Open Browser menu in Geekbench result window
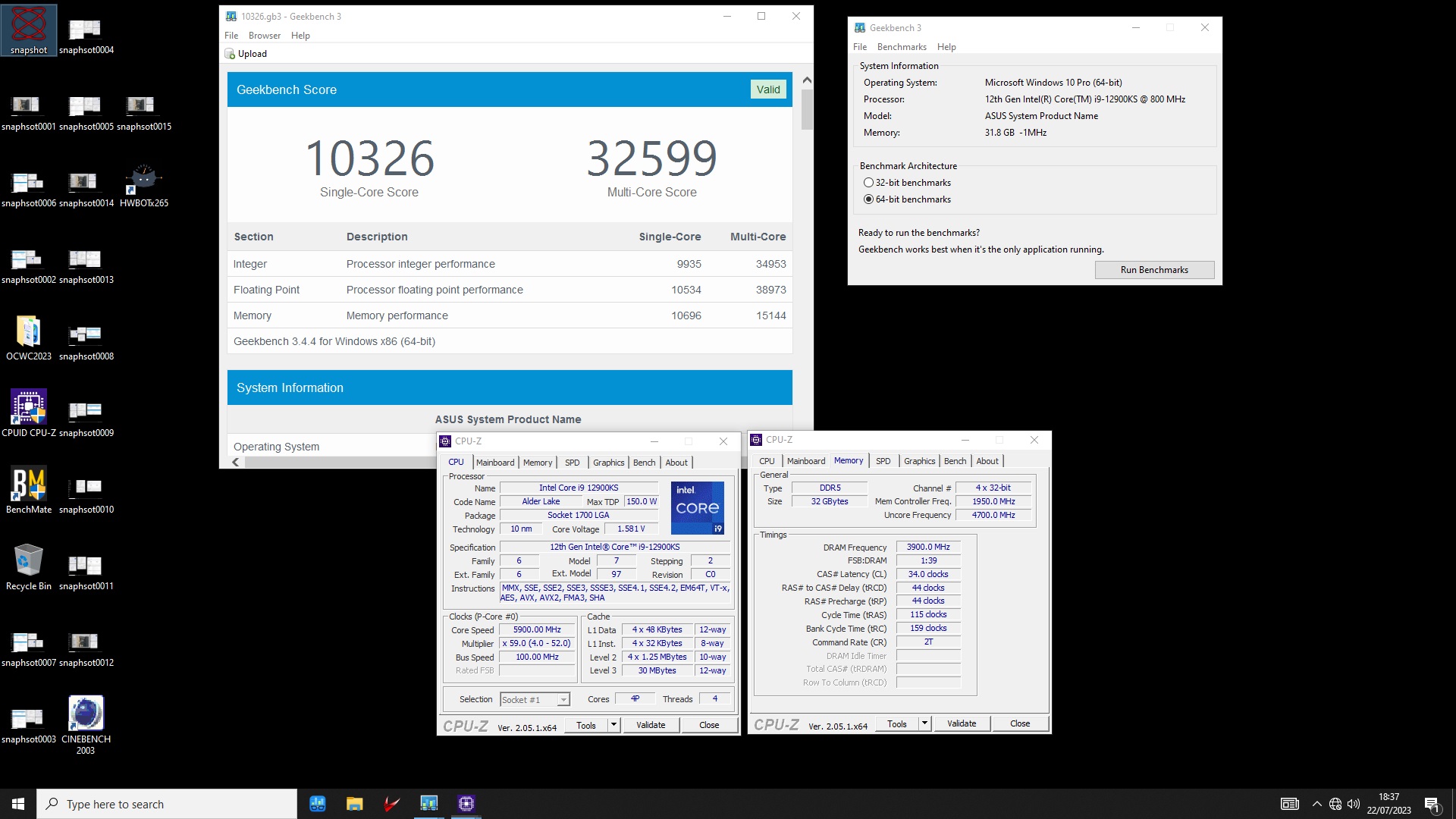The image size is (1456, 819). pos(264,36)
